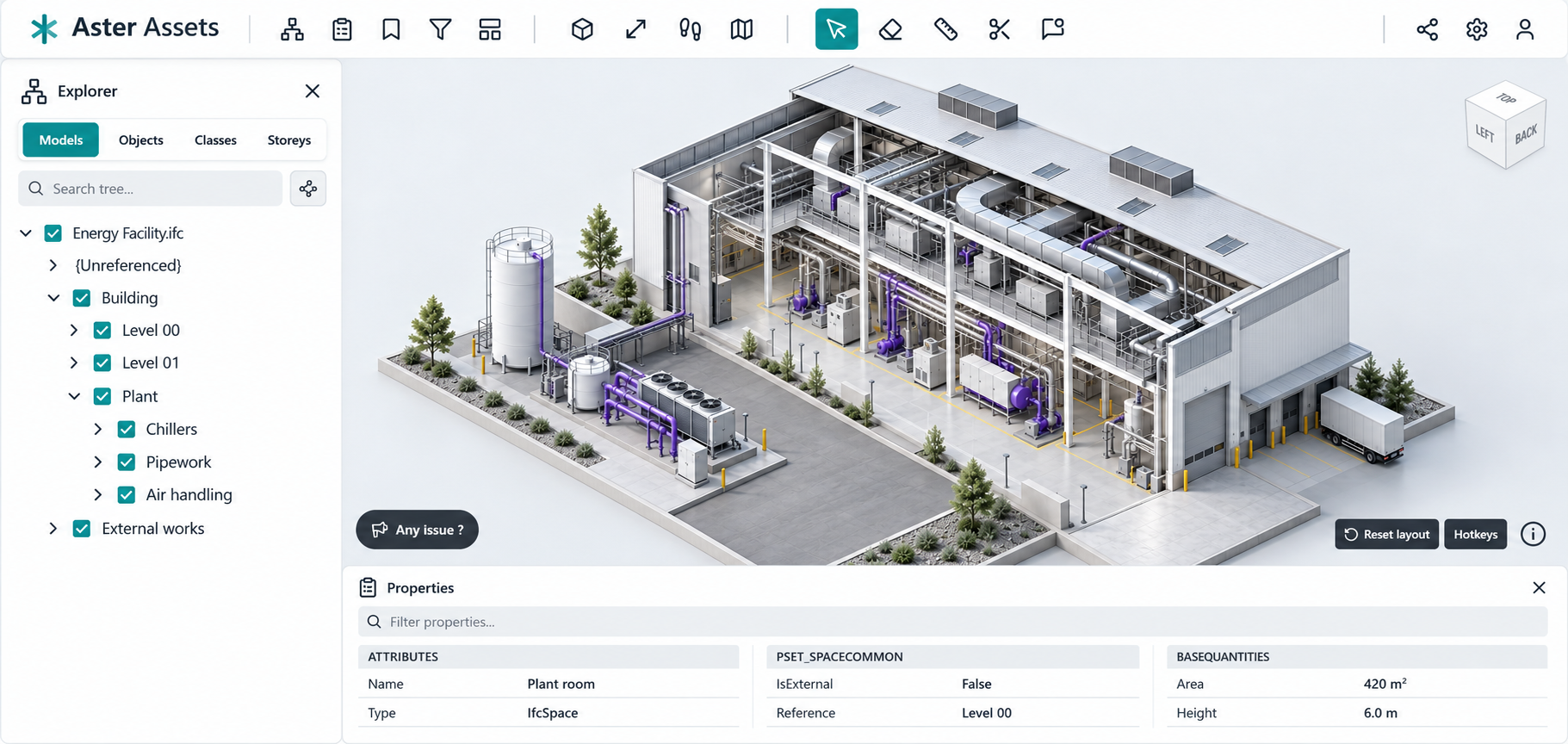The height and width of the screenshot is (744, 1568).
Task: Click the Reset layout button
Action: click(1386, 534)
